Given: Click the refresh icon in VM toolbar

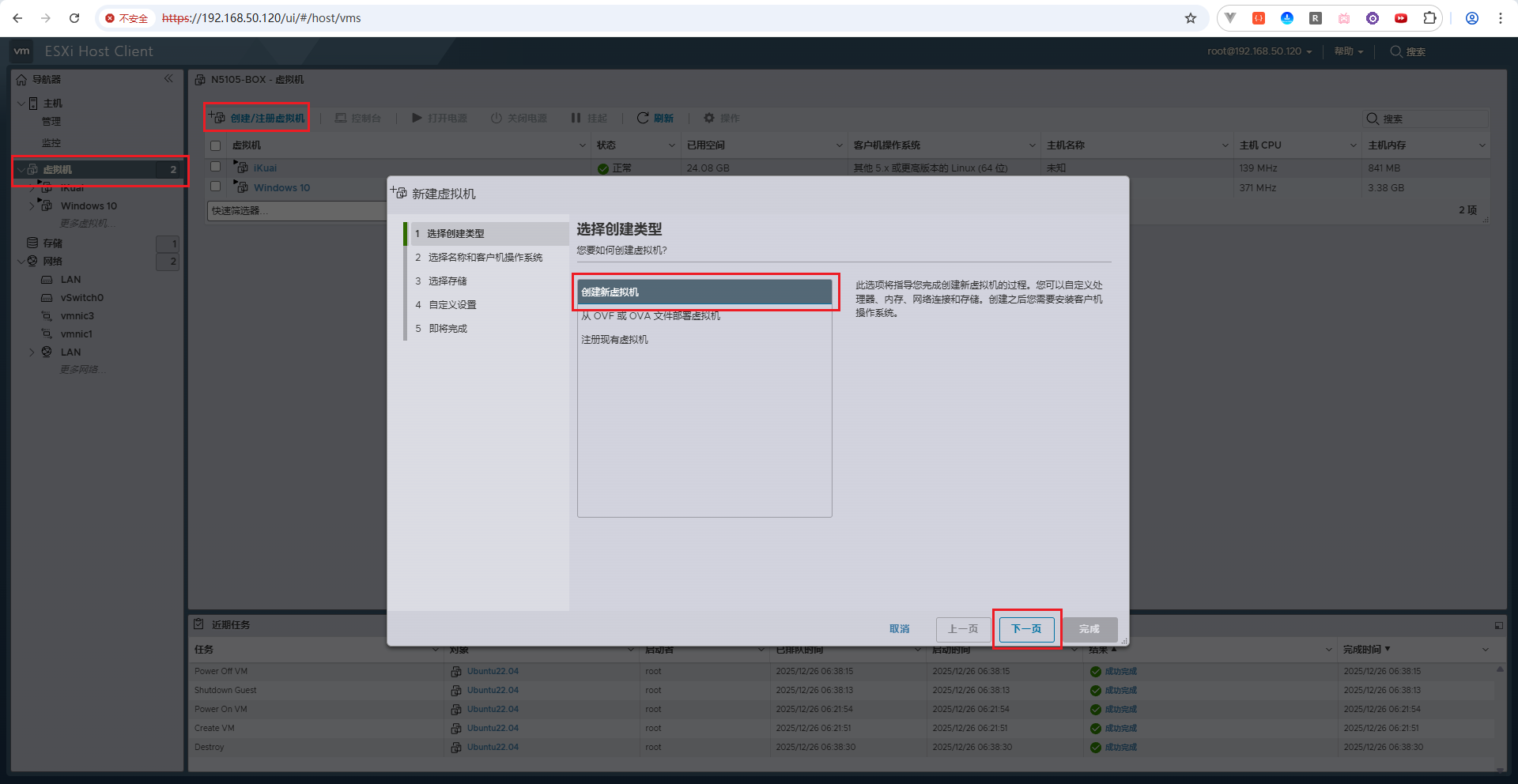Looking at the screenshot, I should tap(643, 118).
